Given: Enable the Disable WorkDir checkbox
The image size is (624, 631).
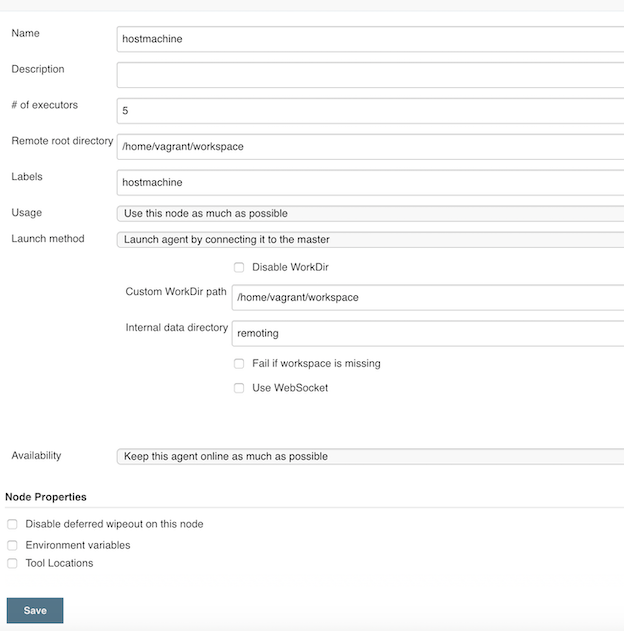Looking at the screenshot, I should (239, 267).
